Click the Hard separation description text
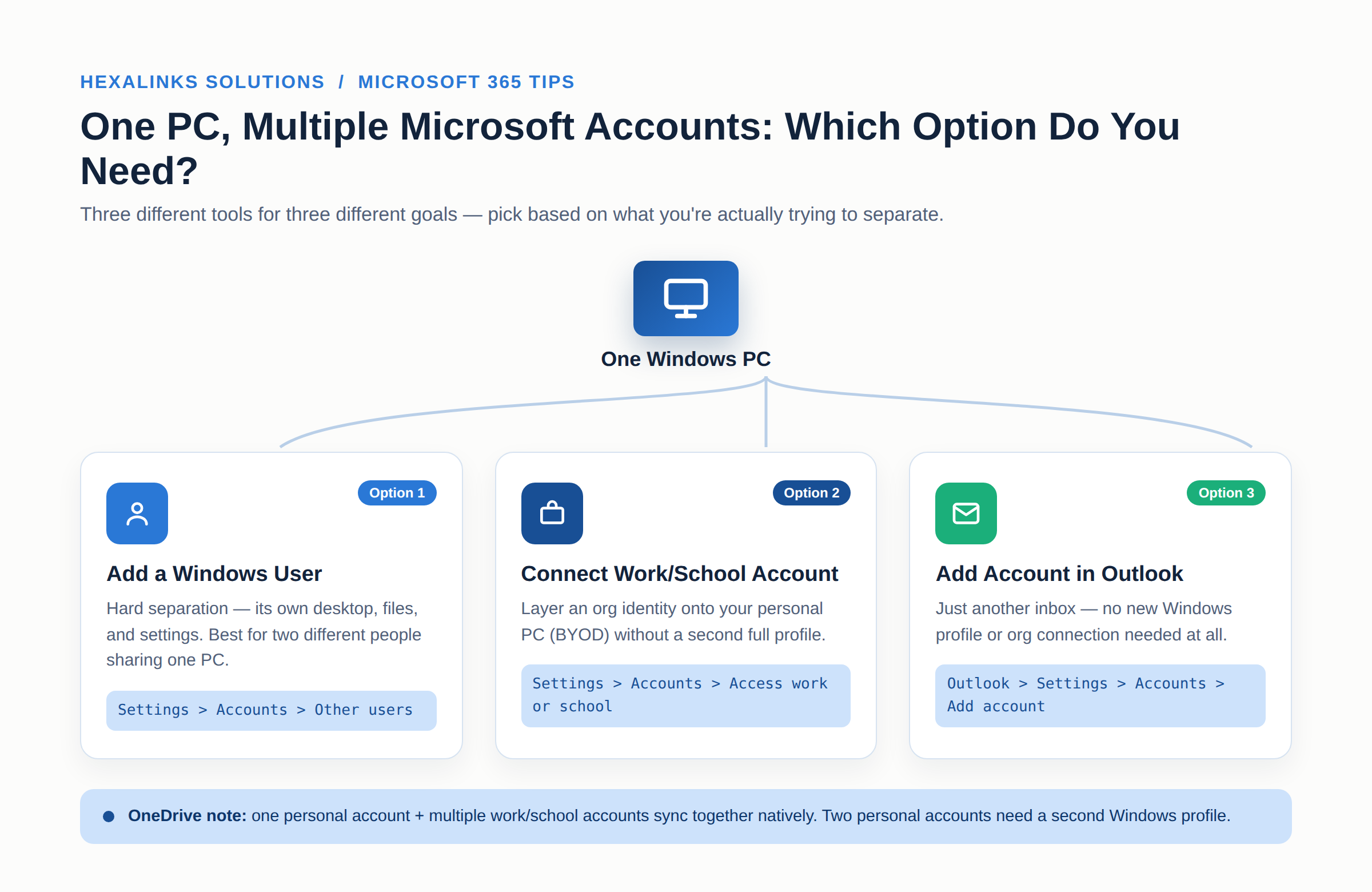The width and height of the screenshot is (1372, 892). pos(264,634)
